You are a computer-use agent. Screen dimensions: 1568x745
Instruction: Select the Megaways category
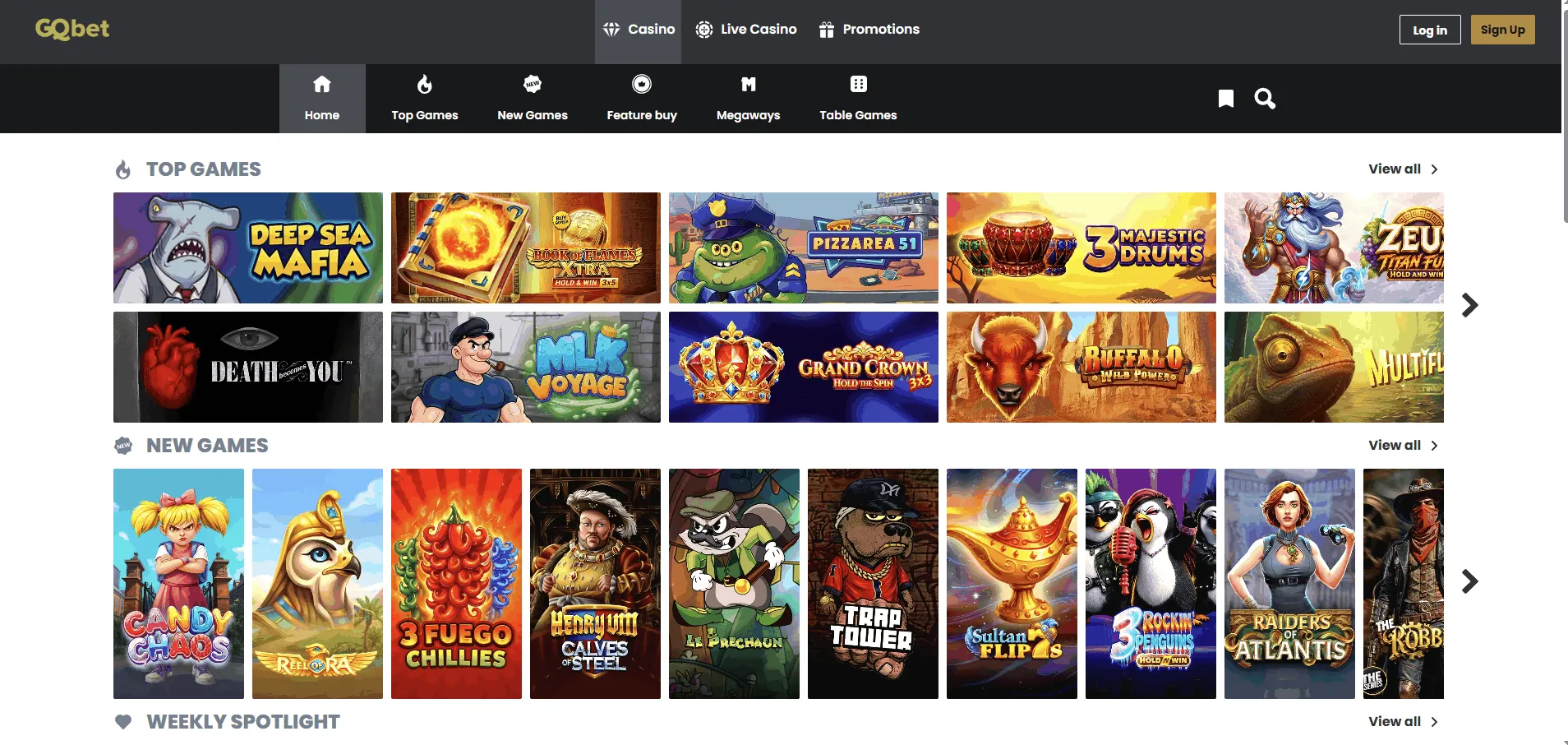749,99
